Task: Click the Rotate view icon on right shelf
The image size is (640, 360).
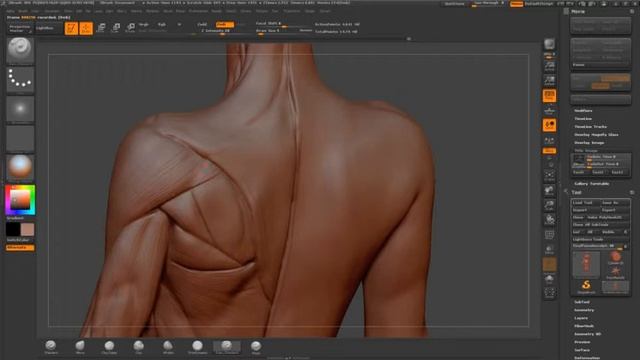Action: coord(549,220)
